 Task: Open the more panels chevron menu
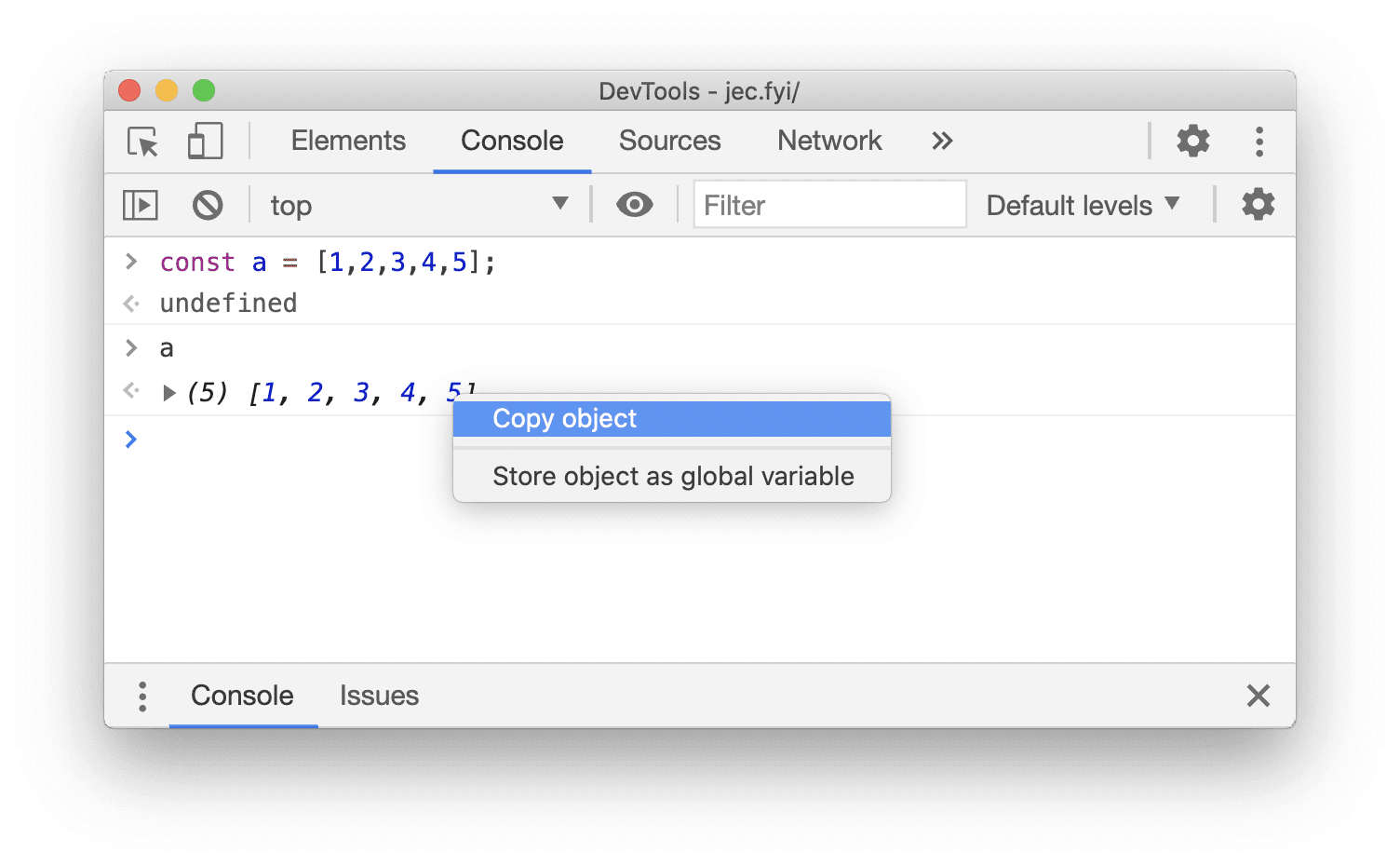point(942,141)
